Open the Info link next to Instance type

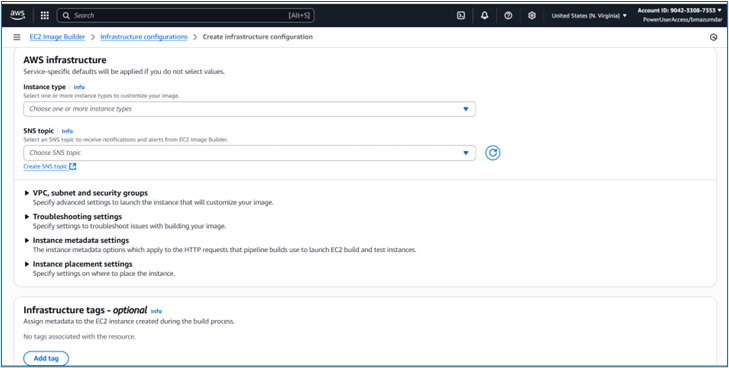point(79,87)
